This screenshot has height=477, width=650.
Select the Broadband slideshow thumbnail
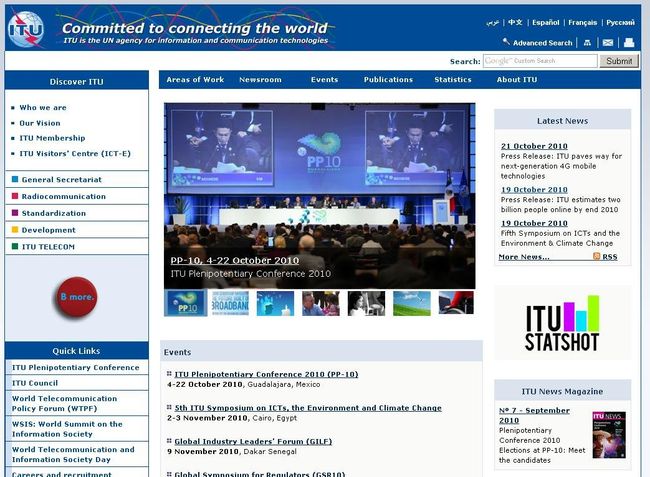click(230, 303)
